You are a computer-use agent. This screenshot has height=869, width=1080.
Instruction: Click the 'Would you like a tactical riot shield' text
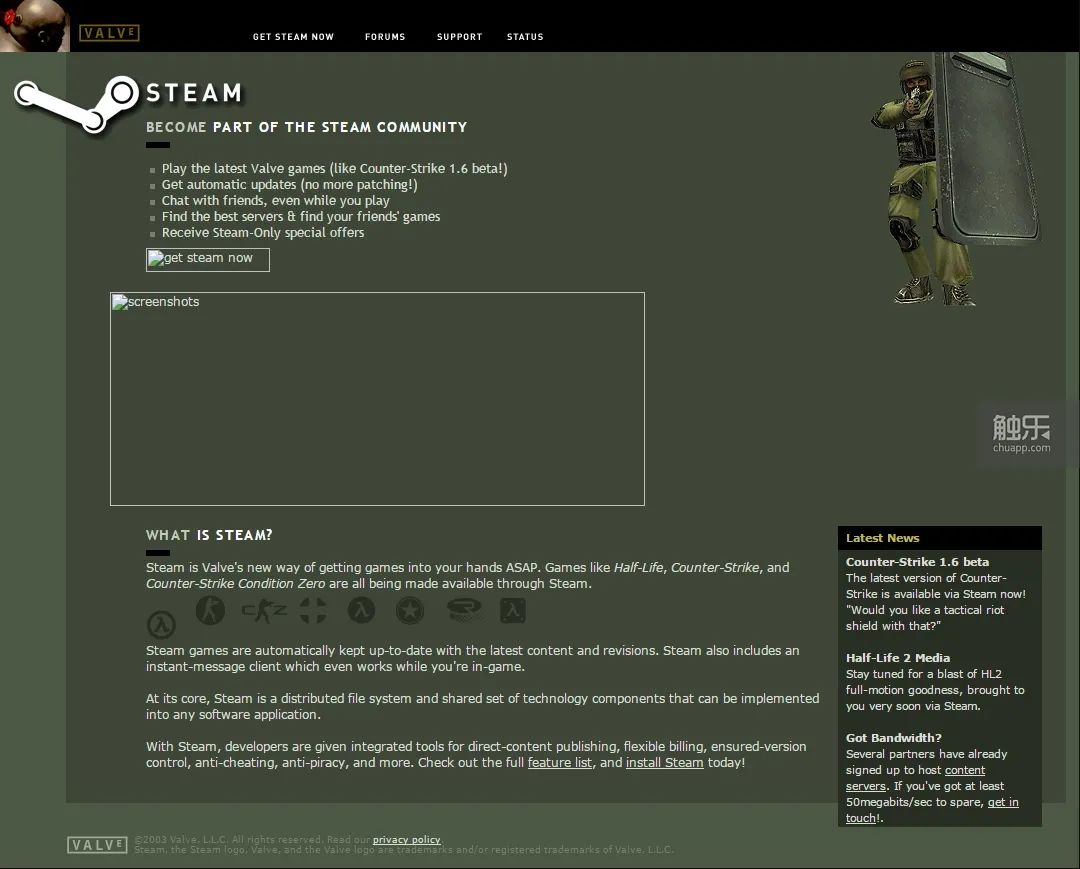click(925, 618)
